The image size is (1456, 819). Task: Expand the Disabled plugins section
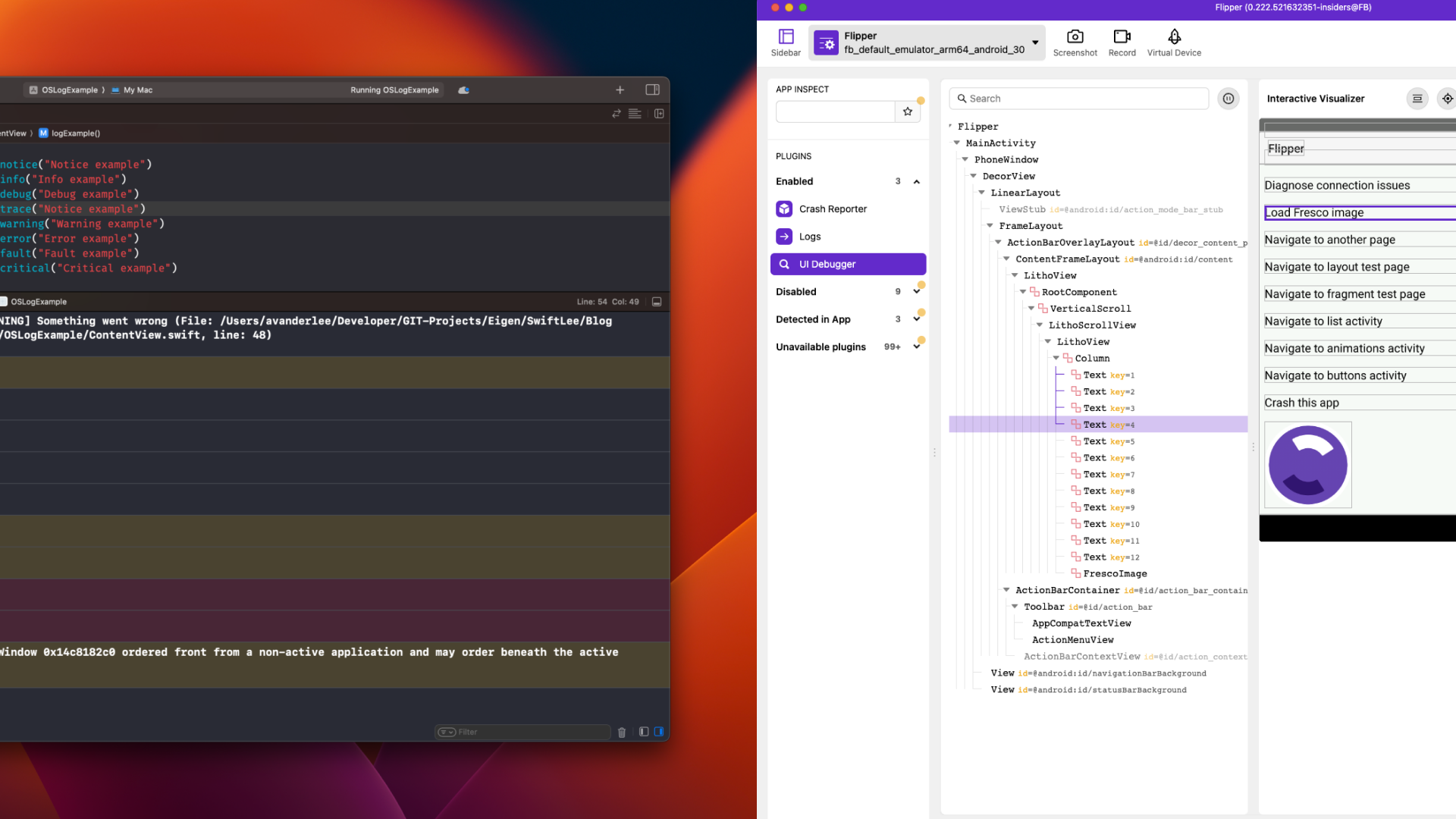click(x=916, y=292)
